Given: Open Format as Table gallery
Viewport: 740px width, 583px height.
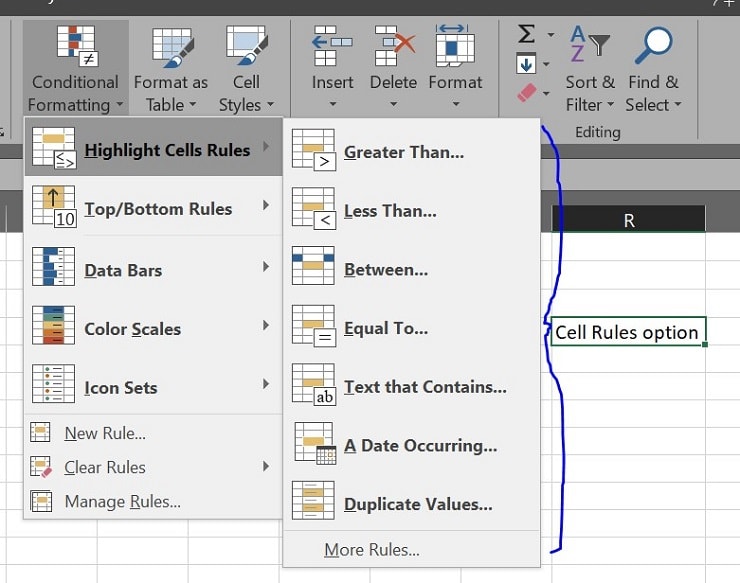Looking at the screenshot, I should click(x=171, y=47).
